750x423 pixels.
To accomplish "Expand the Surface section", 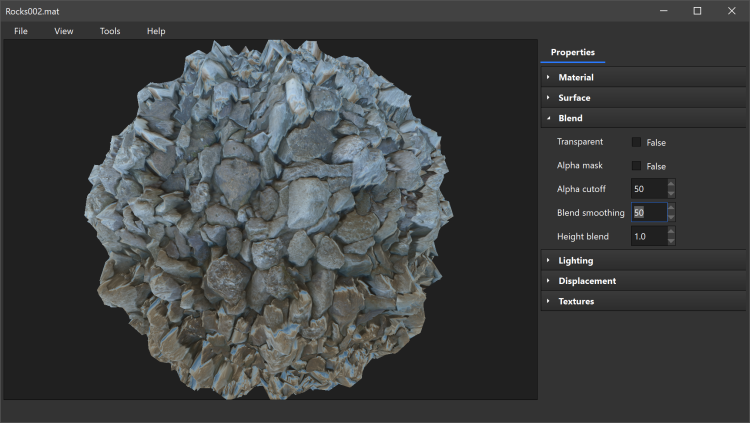I will point(574,98).
